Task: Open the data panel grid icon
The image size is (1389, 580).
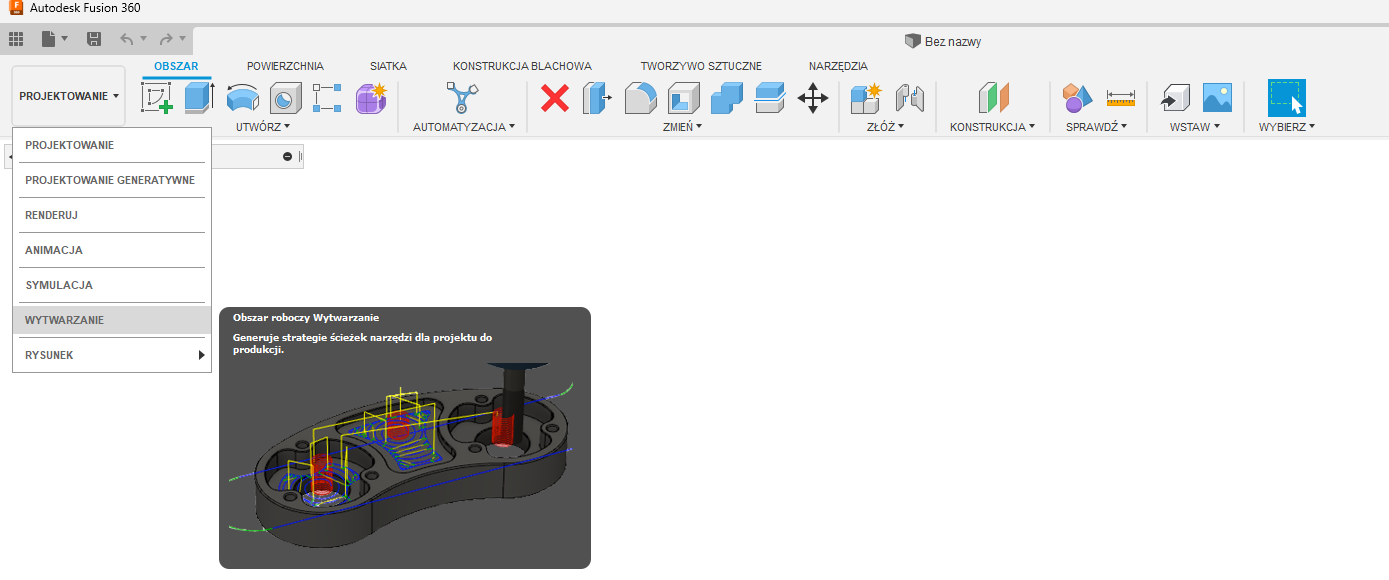Action: point(16,40)
